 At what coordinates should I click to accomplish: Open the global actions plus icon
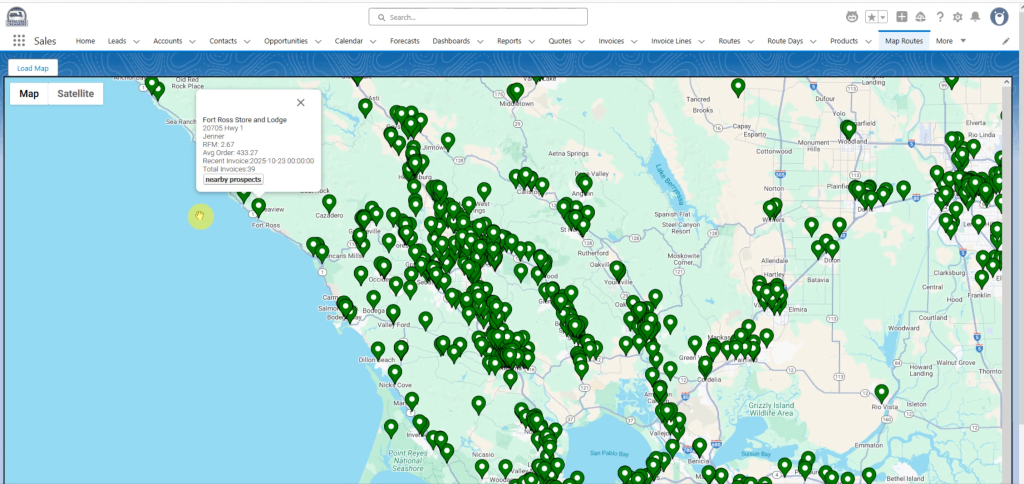[901, 17]
